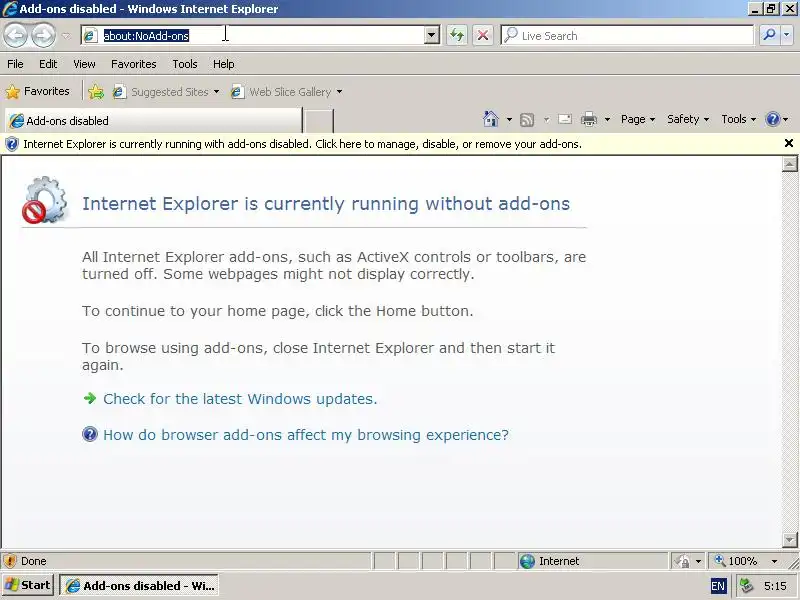Open the search provider dropdown arrow
The width and height of the screenshot is (800, 600).
coord(786,35)
